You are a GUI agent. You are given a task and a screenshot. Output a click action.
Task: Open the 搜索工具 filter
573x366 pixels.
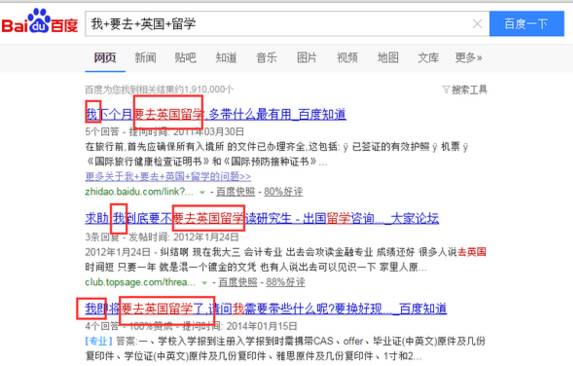pyautogui.click(x=465, y=89)
